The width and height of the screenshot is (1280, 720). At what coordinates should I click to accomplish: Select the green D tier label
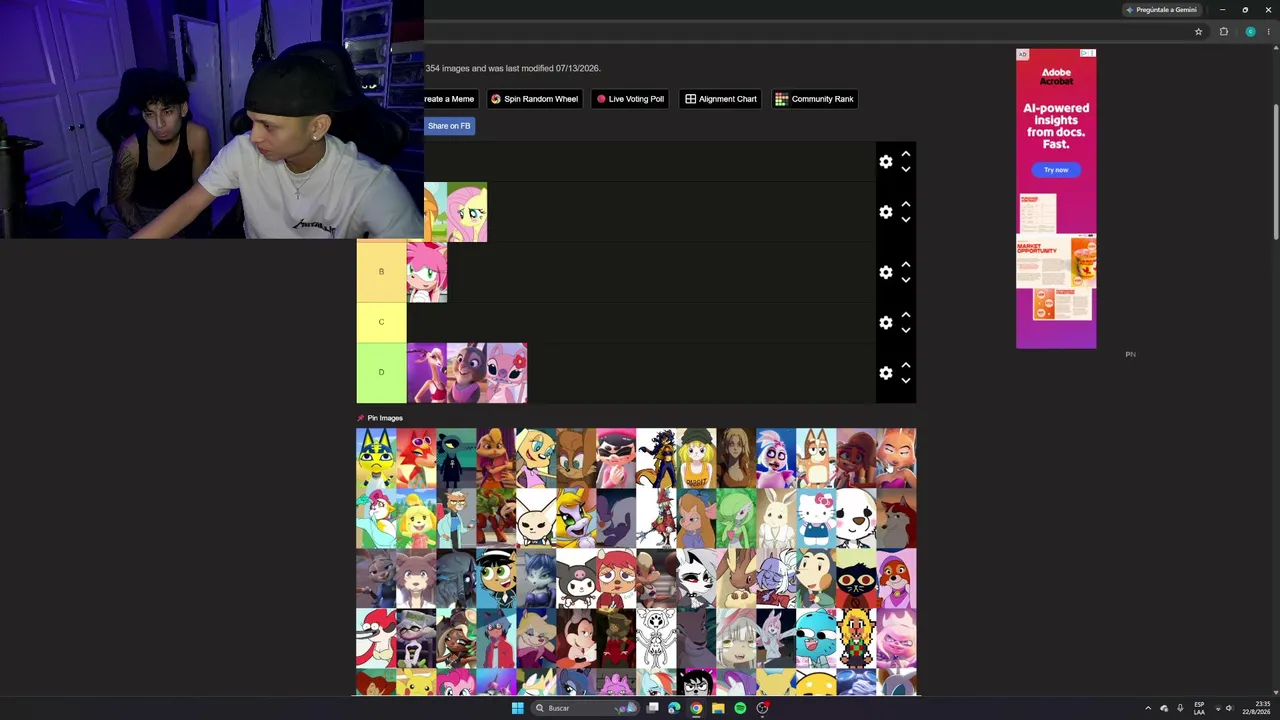coord(381,372)
